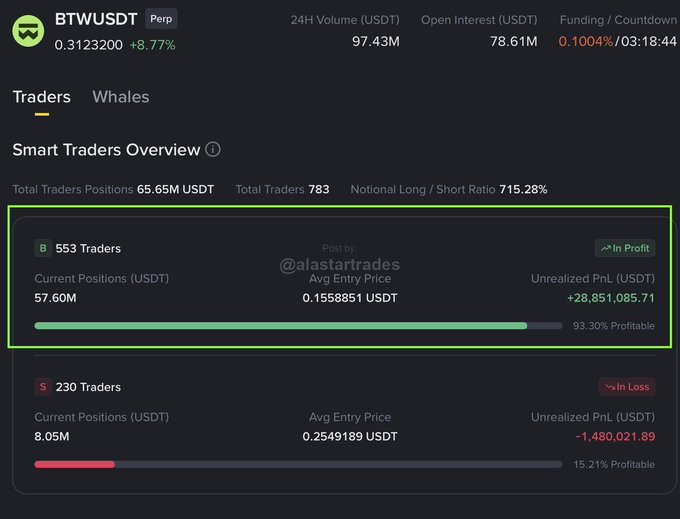The height and width of the screenshot is (519, 680).
Task: Click the 0.2549189 USDT entry price
Action: pos(350,436)
